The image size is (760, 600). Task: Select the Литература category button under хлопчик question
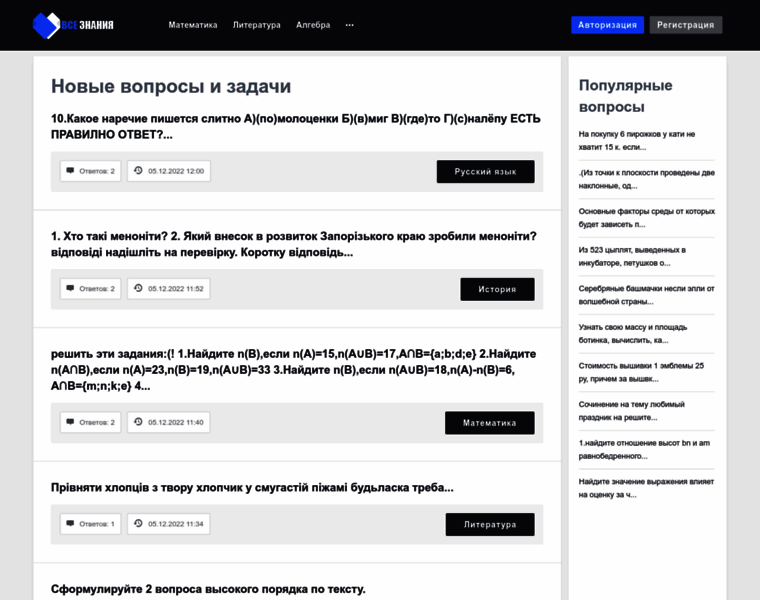point(490,525)
